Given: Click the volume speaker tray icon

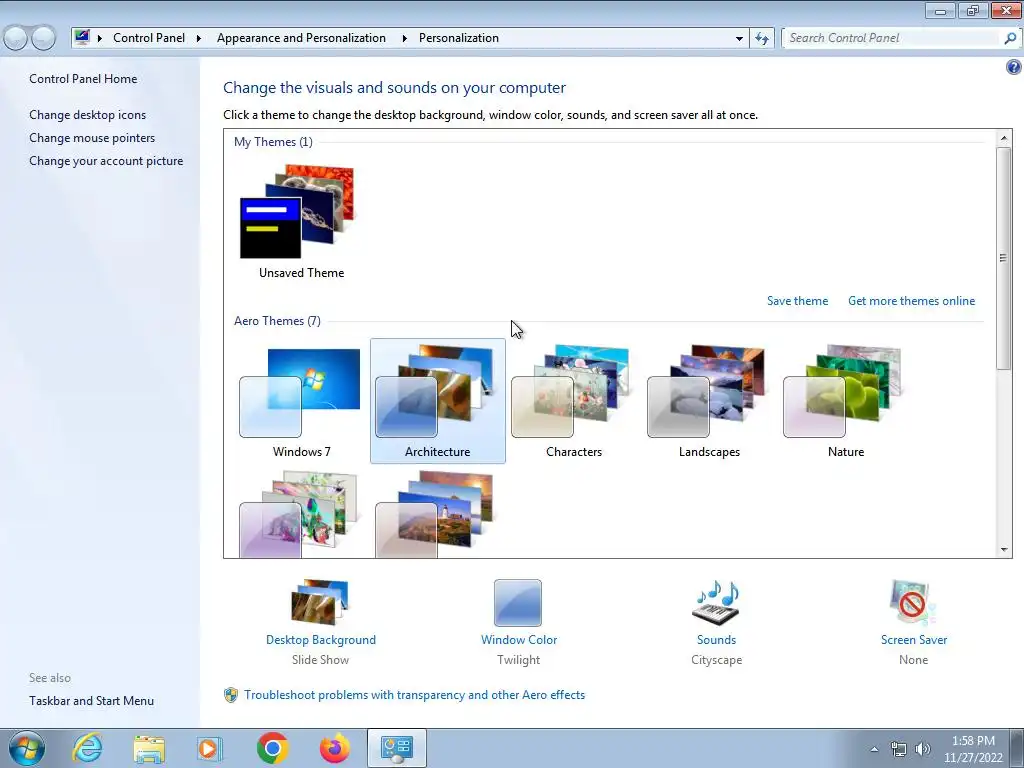Looking at the screenshot, I should [923, 749].
